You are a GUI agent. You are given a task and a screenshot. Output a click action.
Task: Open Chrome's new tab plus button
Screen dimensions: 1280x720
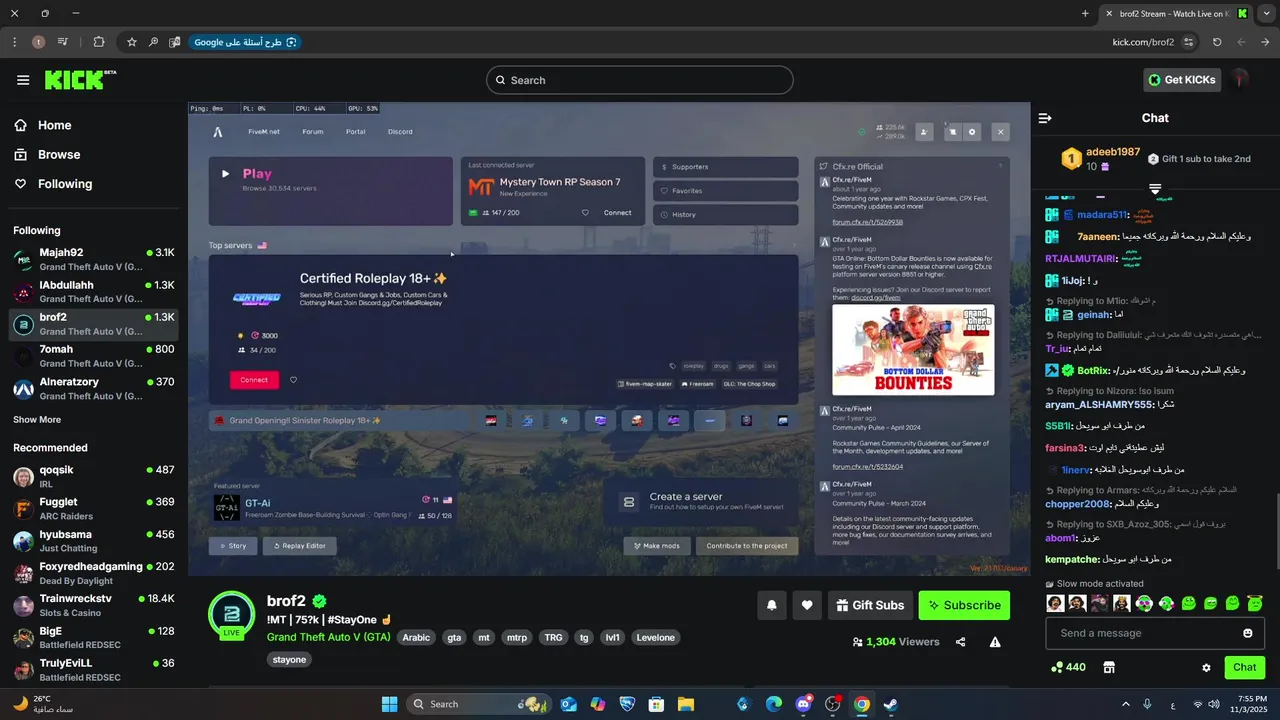(1085, 14)
